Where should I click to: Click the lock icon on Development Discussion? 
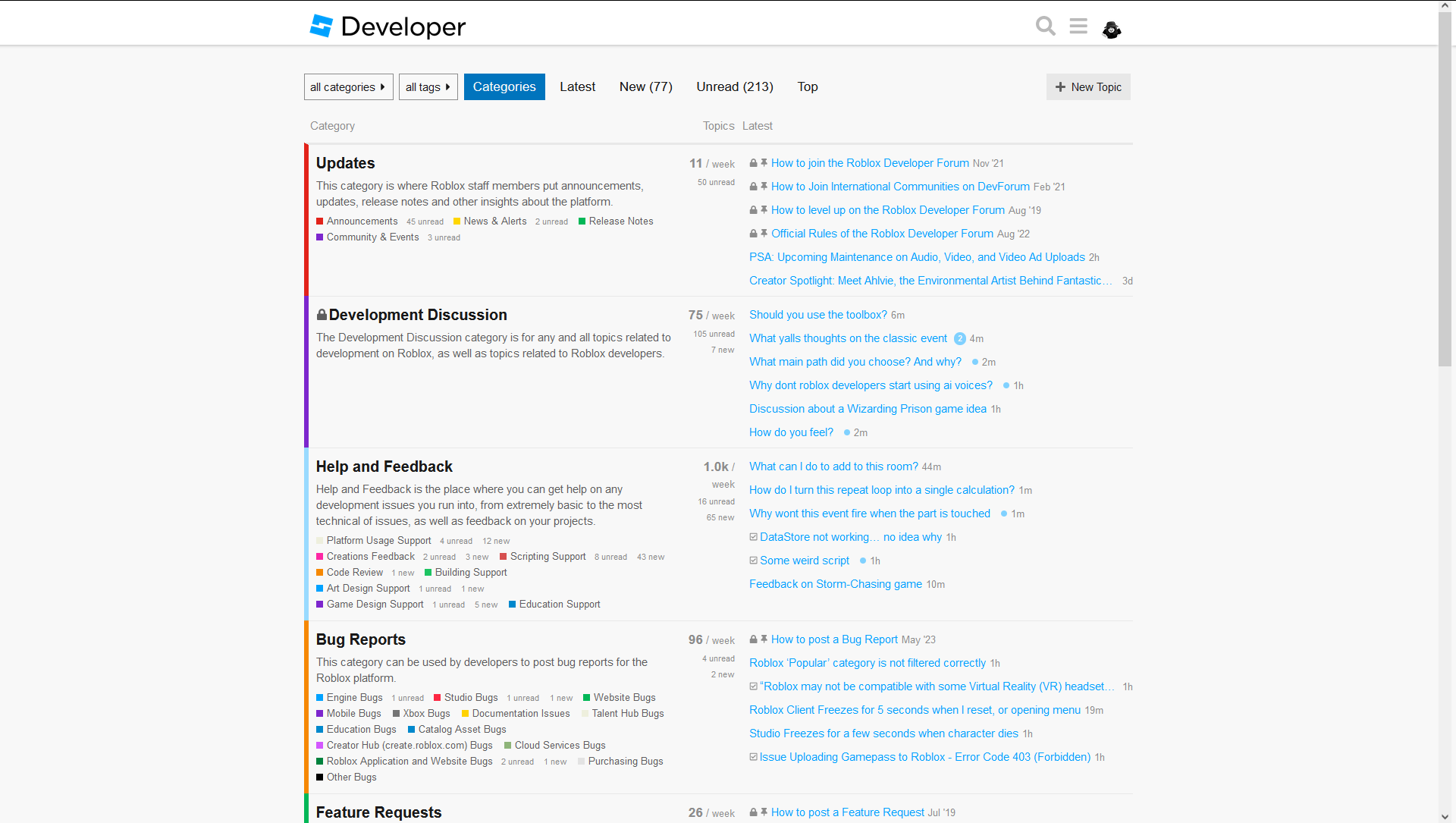point(321,314)
